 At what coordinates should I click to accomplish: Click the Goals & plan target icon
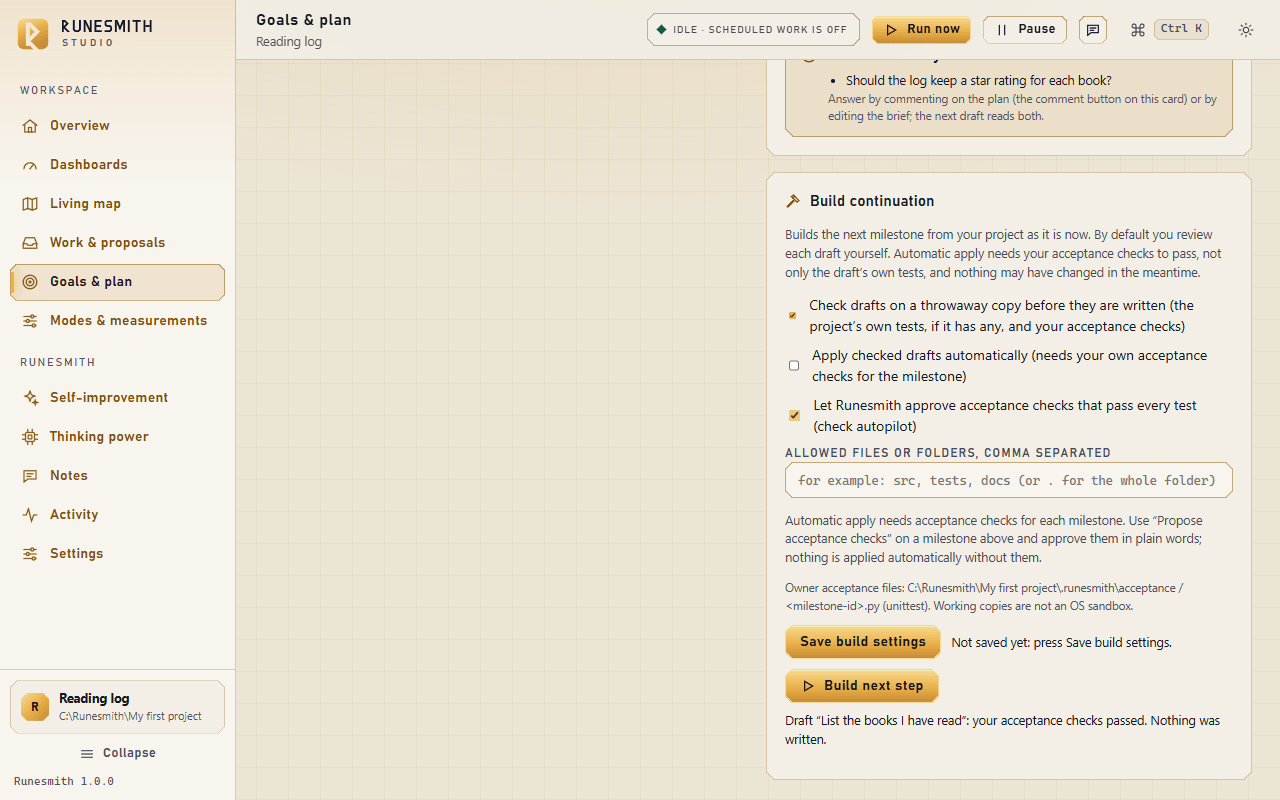(x=30, y=281)
